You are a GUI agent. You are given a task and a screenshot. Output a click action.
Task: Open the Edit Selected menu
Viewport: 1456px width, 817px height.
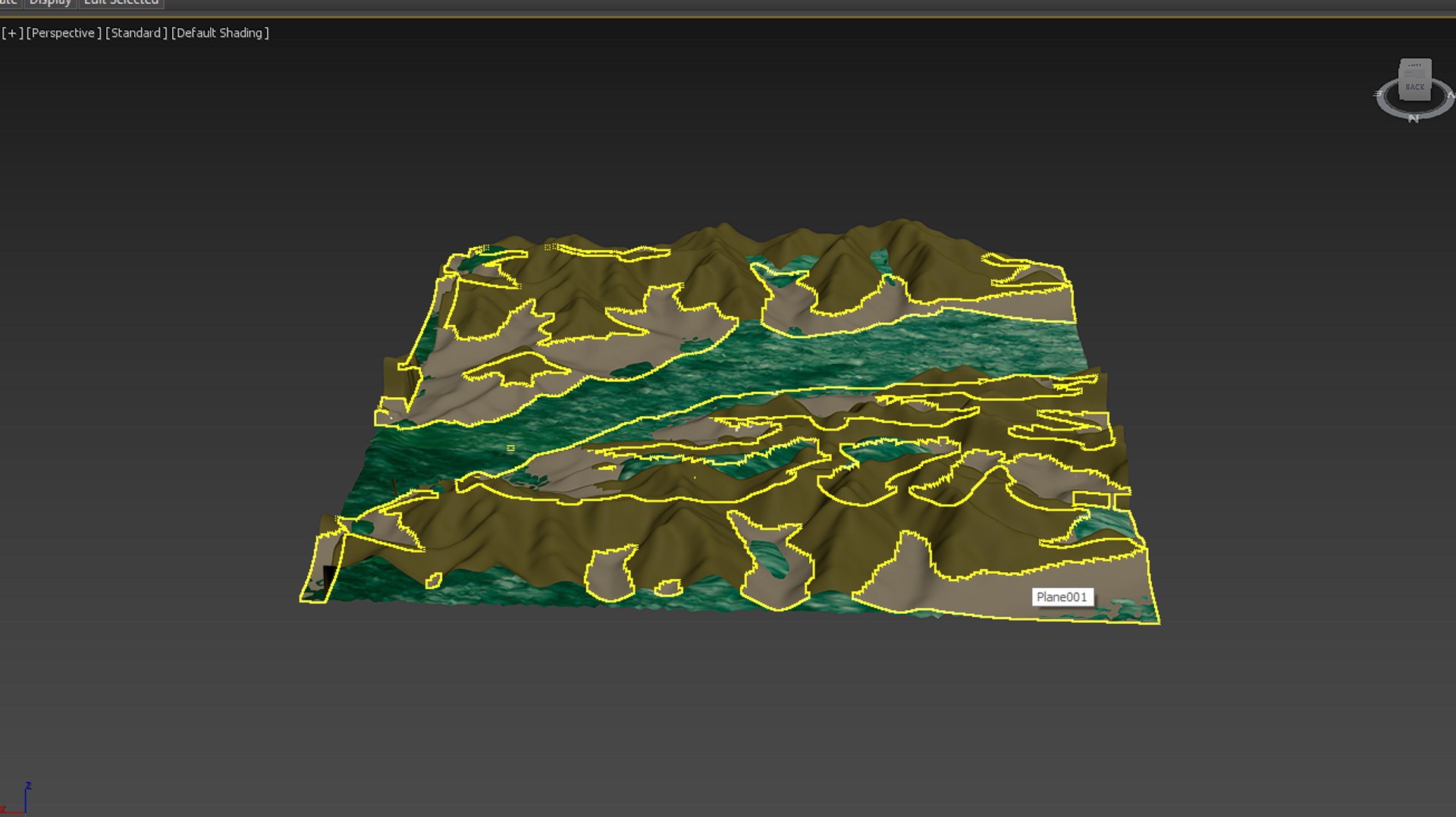[121, 3]
